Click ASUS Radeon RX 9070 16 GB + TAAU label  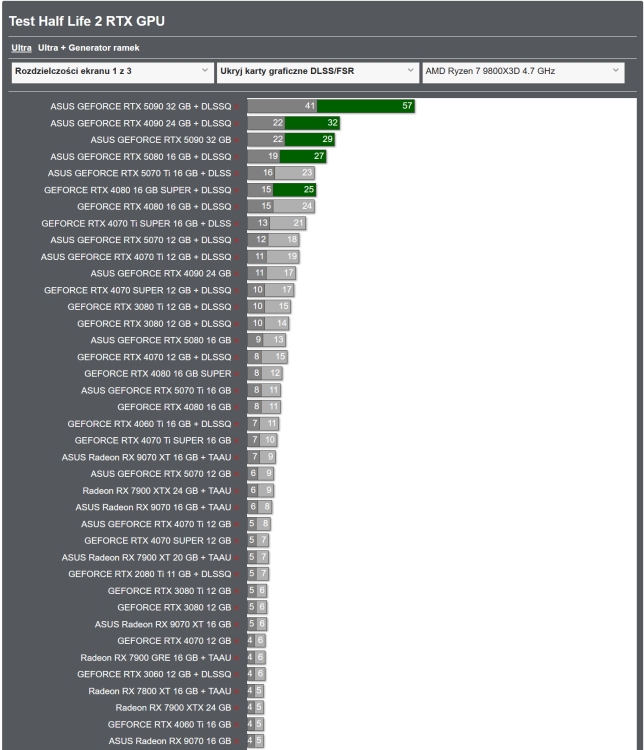point(153,507)
